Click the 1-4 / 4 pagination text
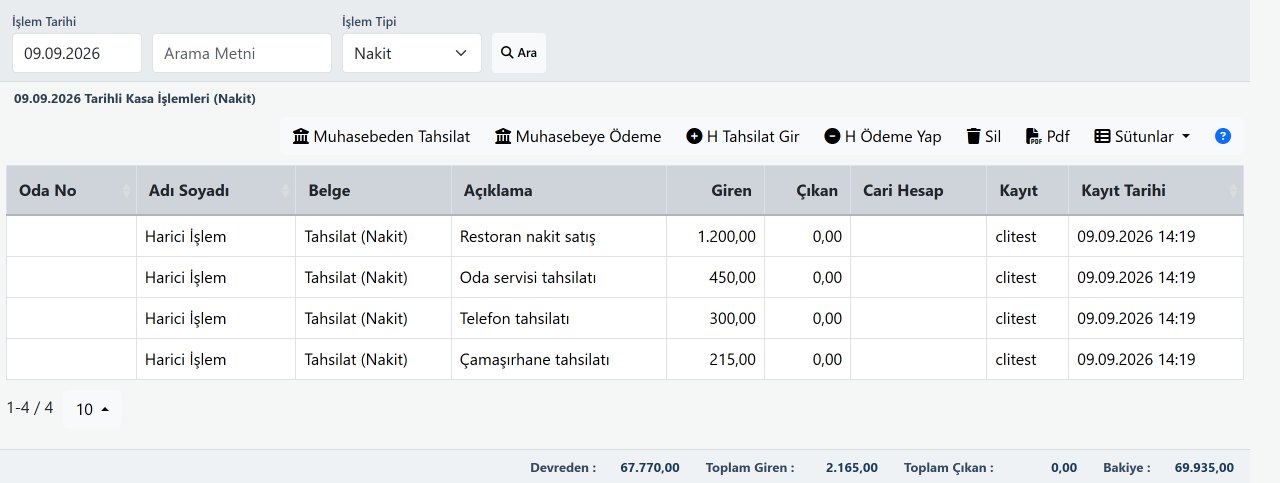Viewport: 1280px width, 483px height. pyautogui.click(x=30, y=408)
